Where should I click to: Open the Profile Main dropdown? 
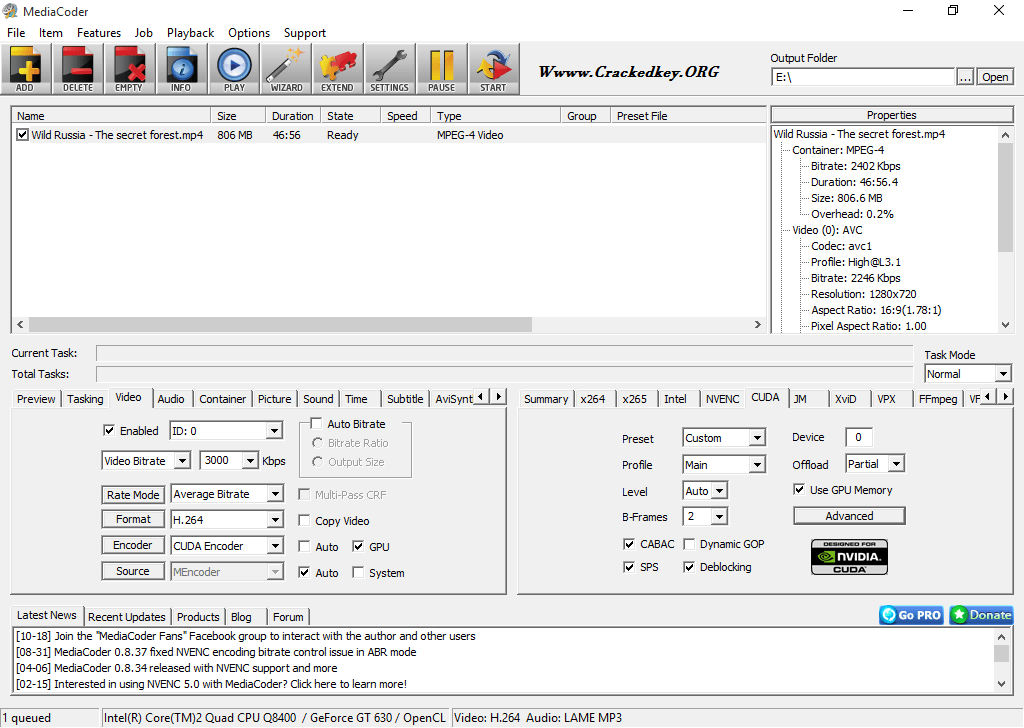click(757, 465)
